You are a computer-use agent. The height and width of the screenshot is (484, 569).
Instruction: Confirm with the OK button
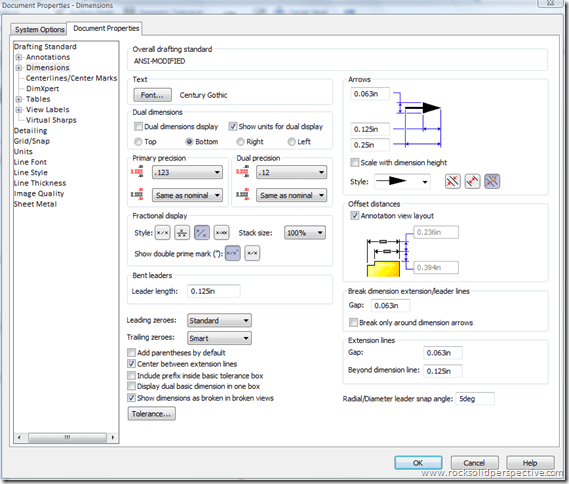(418, 463)
